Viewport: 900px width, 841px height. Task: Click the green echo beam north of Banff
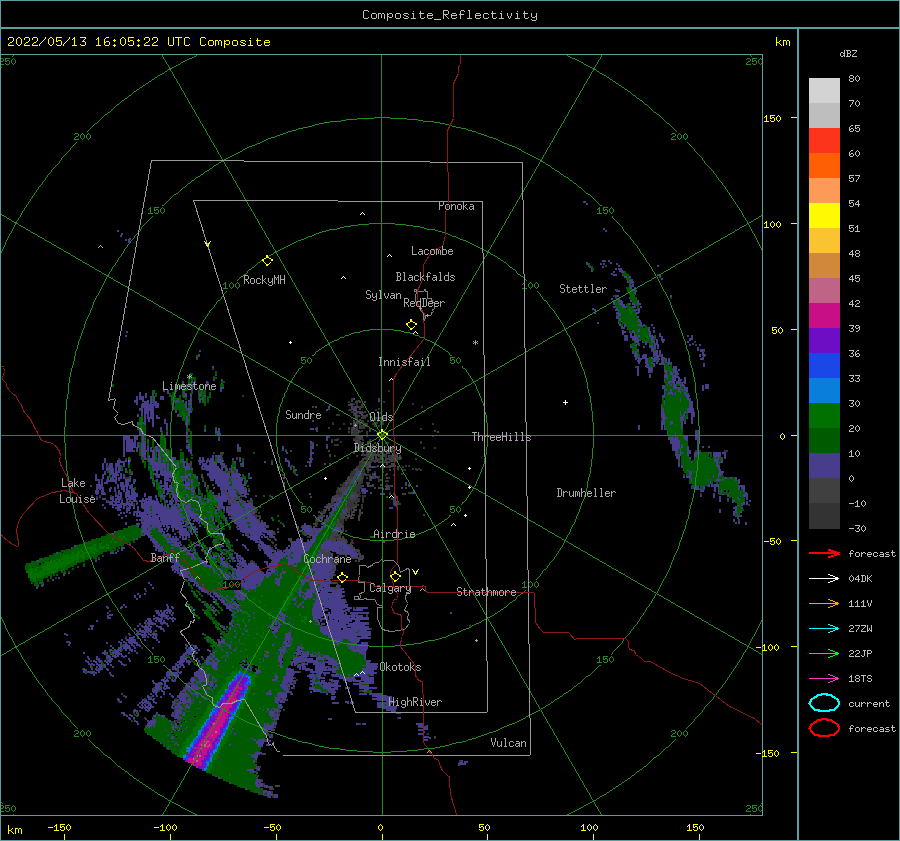pyautogui.click(x=83, y=556)
